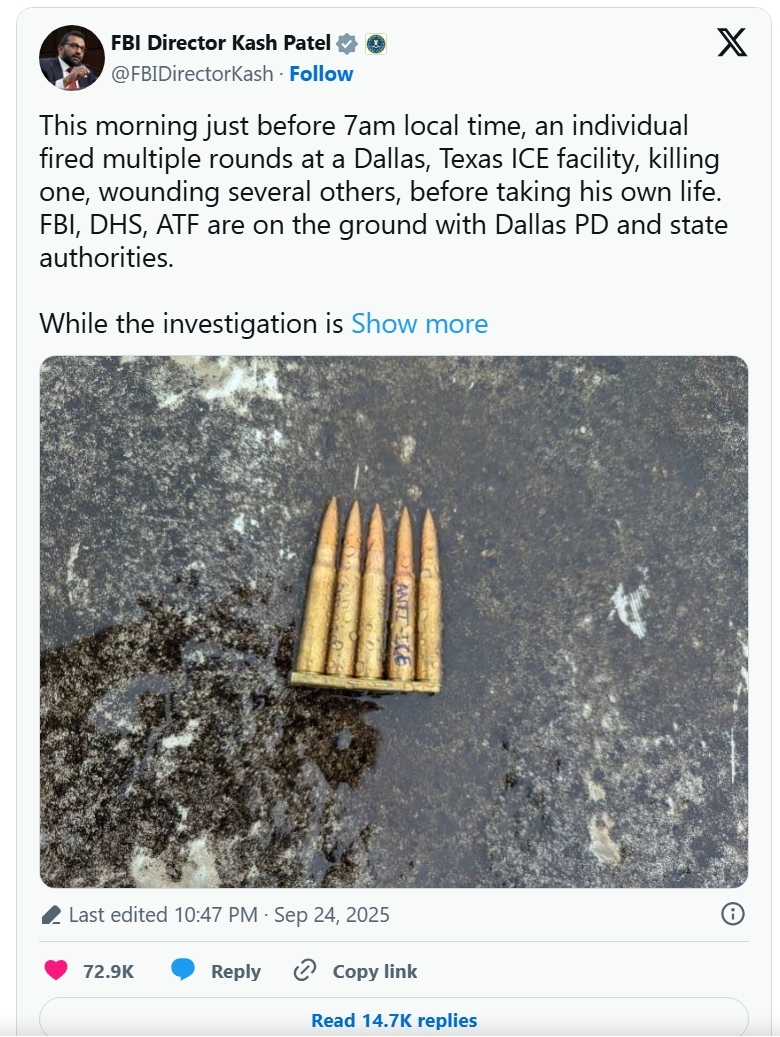Like the post with the heart icon
This screenshot has width=780, height=1037.
[57, 970]
